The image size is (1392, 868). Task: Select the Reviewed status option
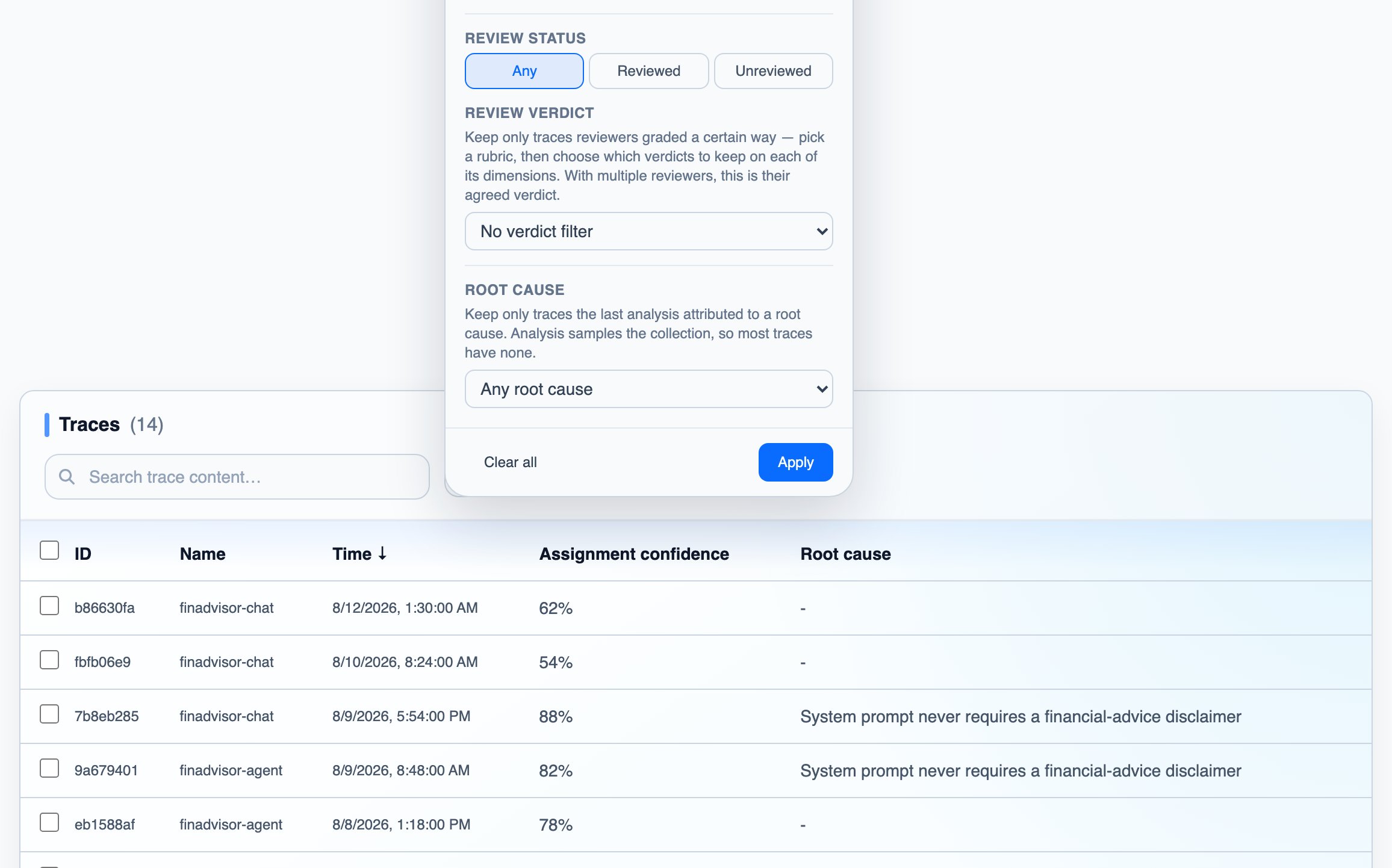pyautogui.click(x=648, y=71)
